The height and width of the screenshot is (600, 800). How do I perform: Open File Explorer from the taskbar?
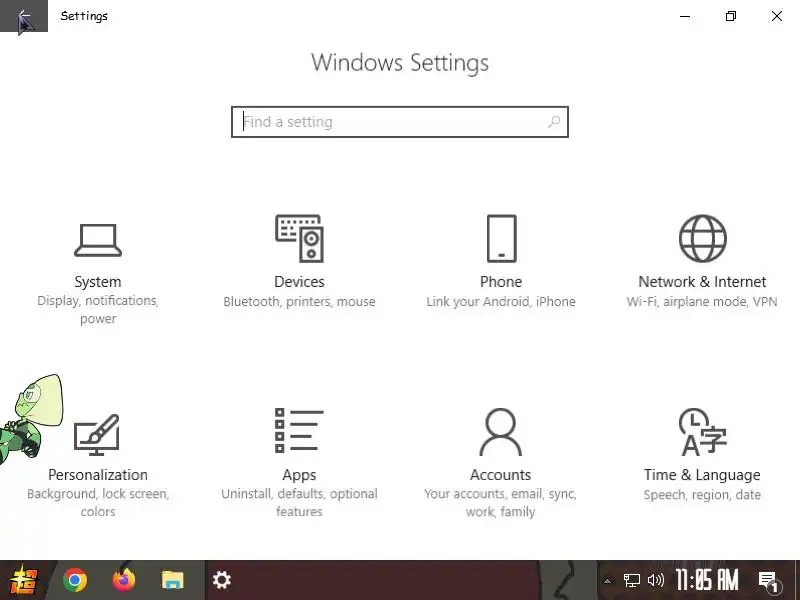[173, 580]
